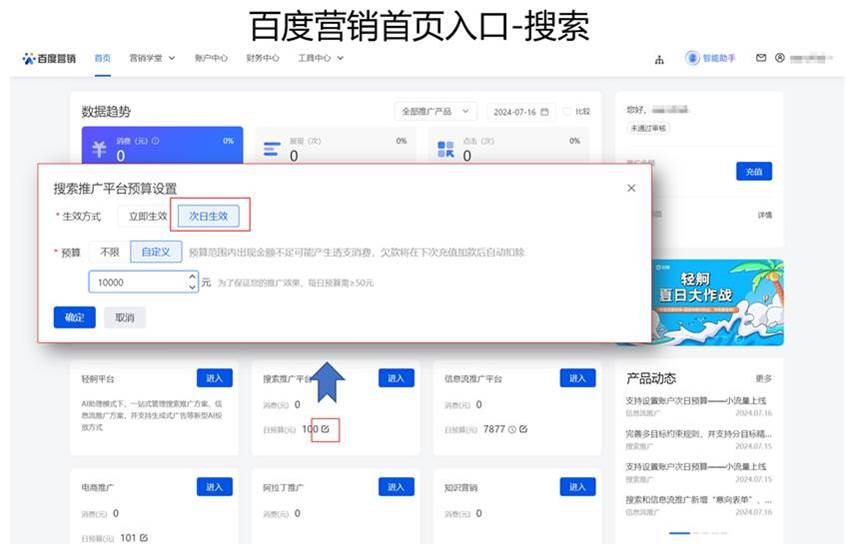Select 立即生效 effective mode

pyautogui.click(x=147, y=216)
